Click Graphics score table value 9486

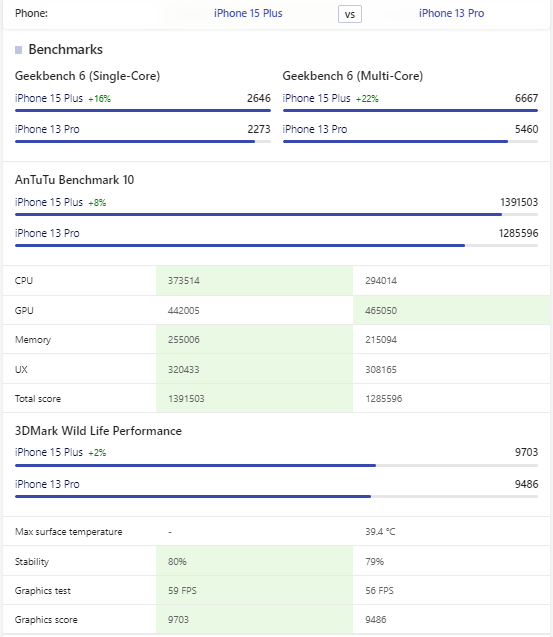click(375, 620)
